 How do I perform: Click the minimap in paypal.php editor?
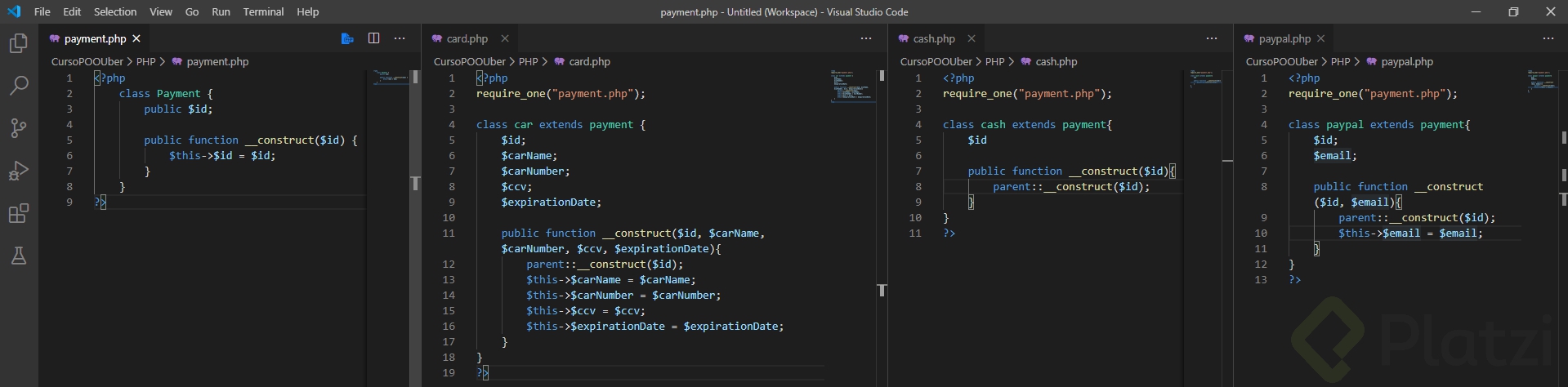coord(1542,80)
